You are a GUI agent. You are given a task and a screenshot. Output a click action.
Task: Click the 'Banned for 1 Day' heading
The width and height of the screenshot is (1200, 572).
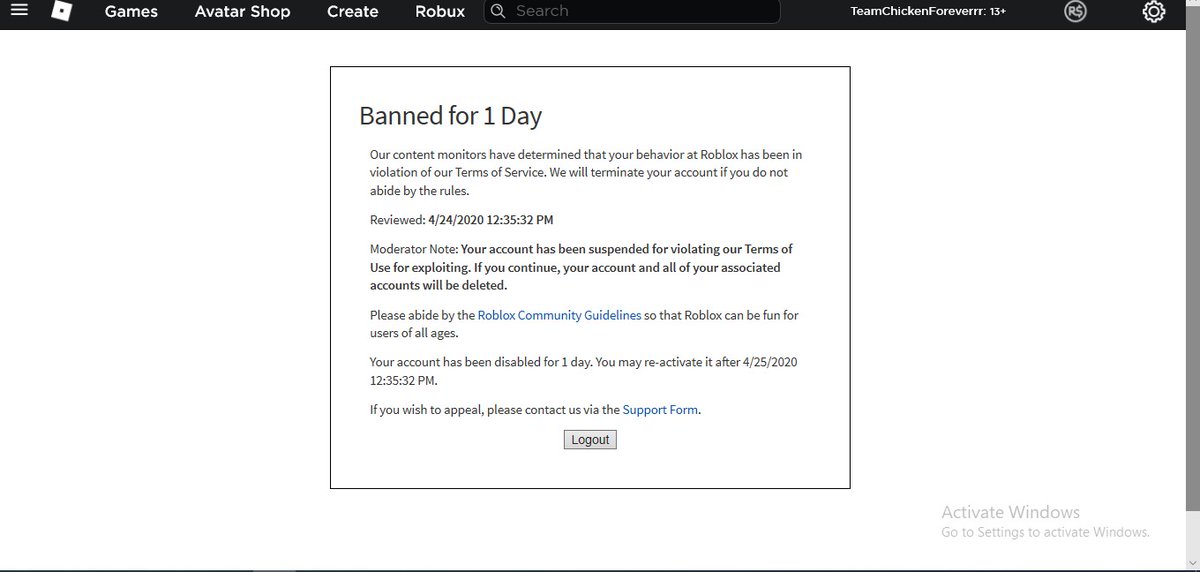point(450,116)
